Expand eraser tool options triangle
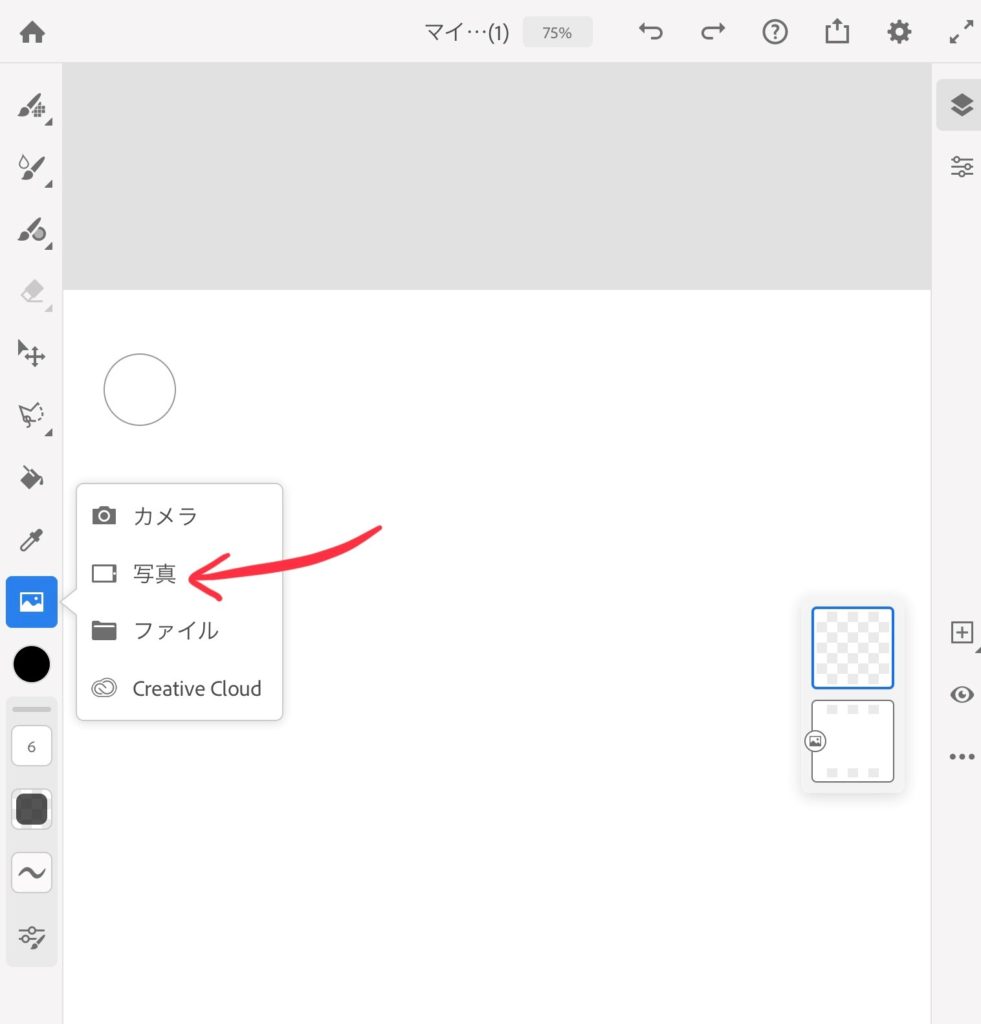Viewport: 981px width, 1024px height. tap(49, 308)
